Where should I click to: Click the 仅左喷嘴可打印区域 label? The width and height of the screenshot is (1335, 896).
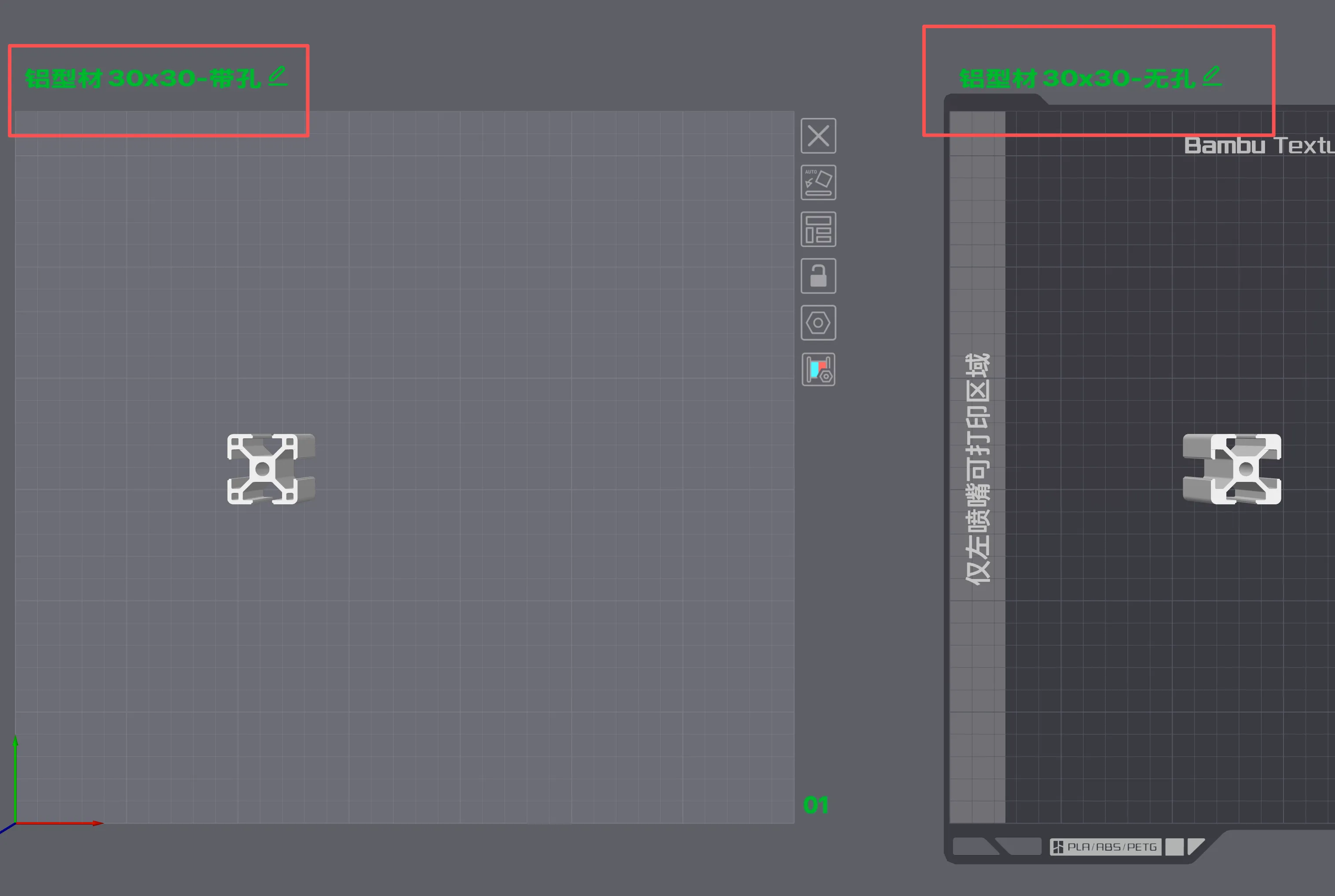pyautogui.click(x=977, y=469)
